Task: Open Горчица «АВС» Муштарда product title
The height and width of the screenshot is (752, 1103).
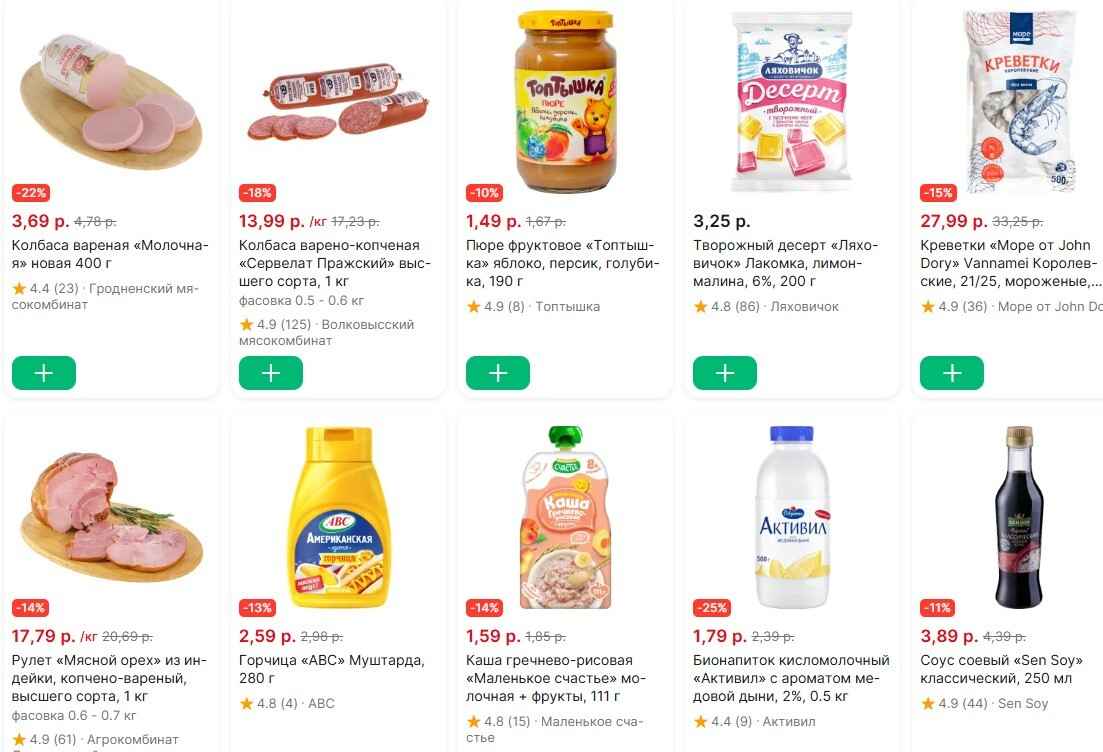Action: tap(332, 669)
